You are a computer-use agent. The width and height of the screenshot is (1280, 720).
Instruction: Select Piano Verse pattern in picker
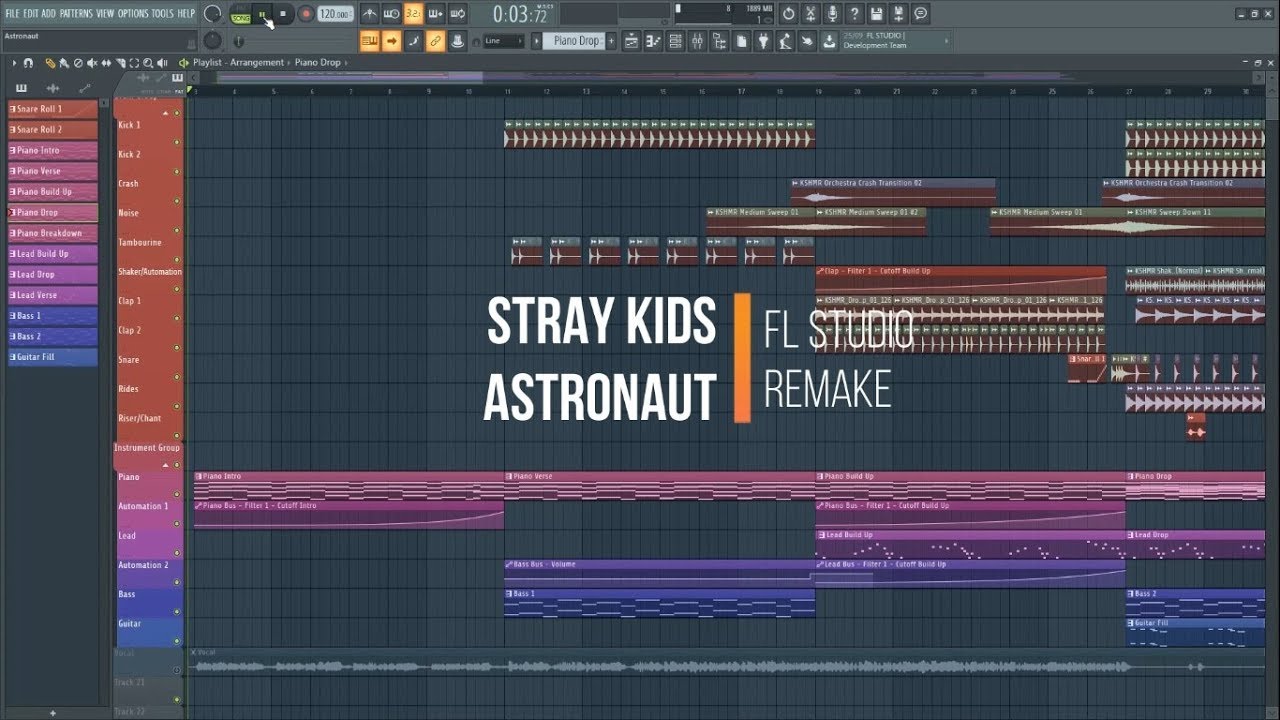pos(53,171)
